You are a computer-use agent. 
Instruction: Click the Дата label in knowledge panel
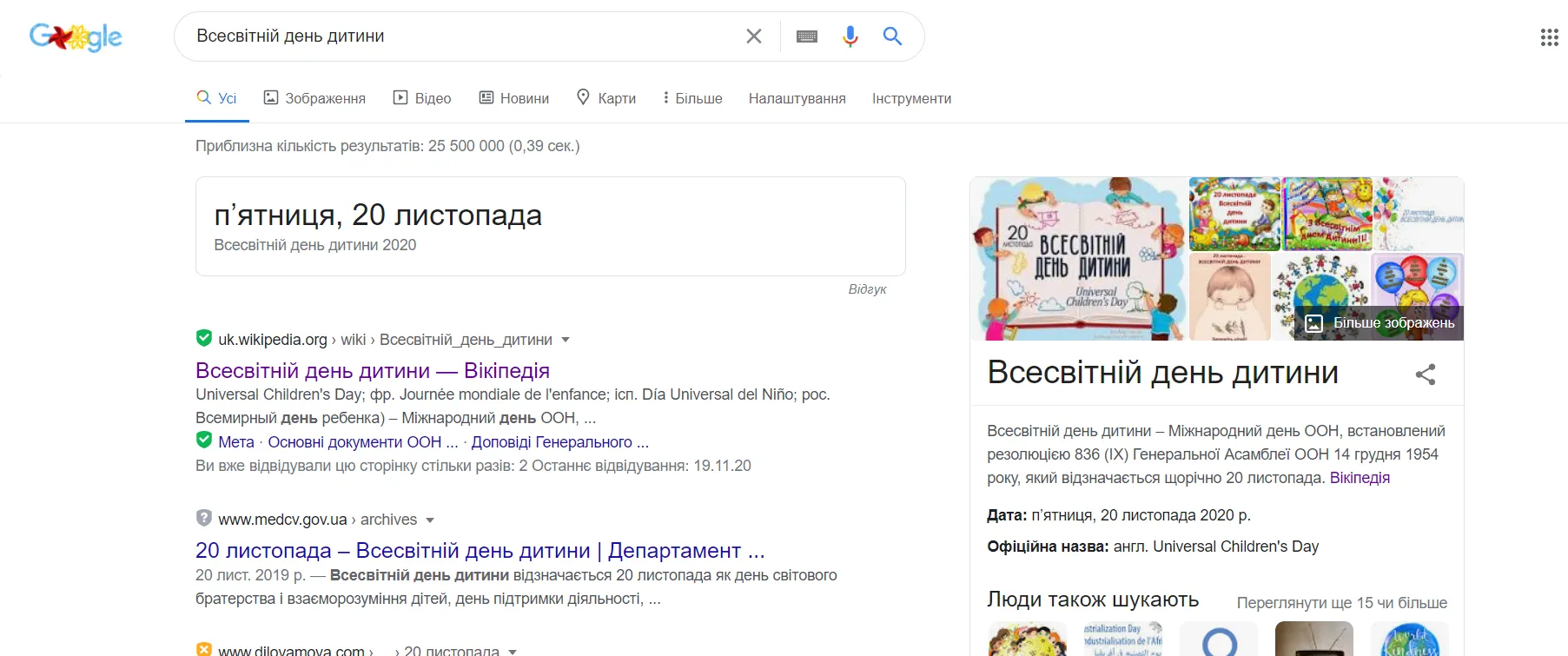pos(1007,515)
